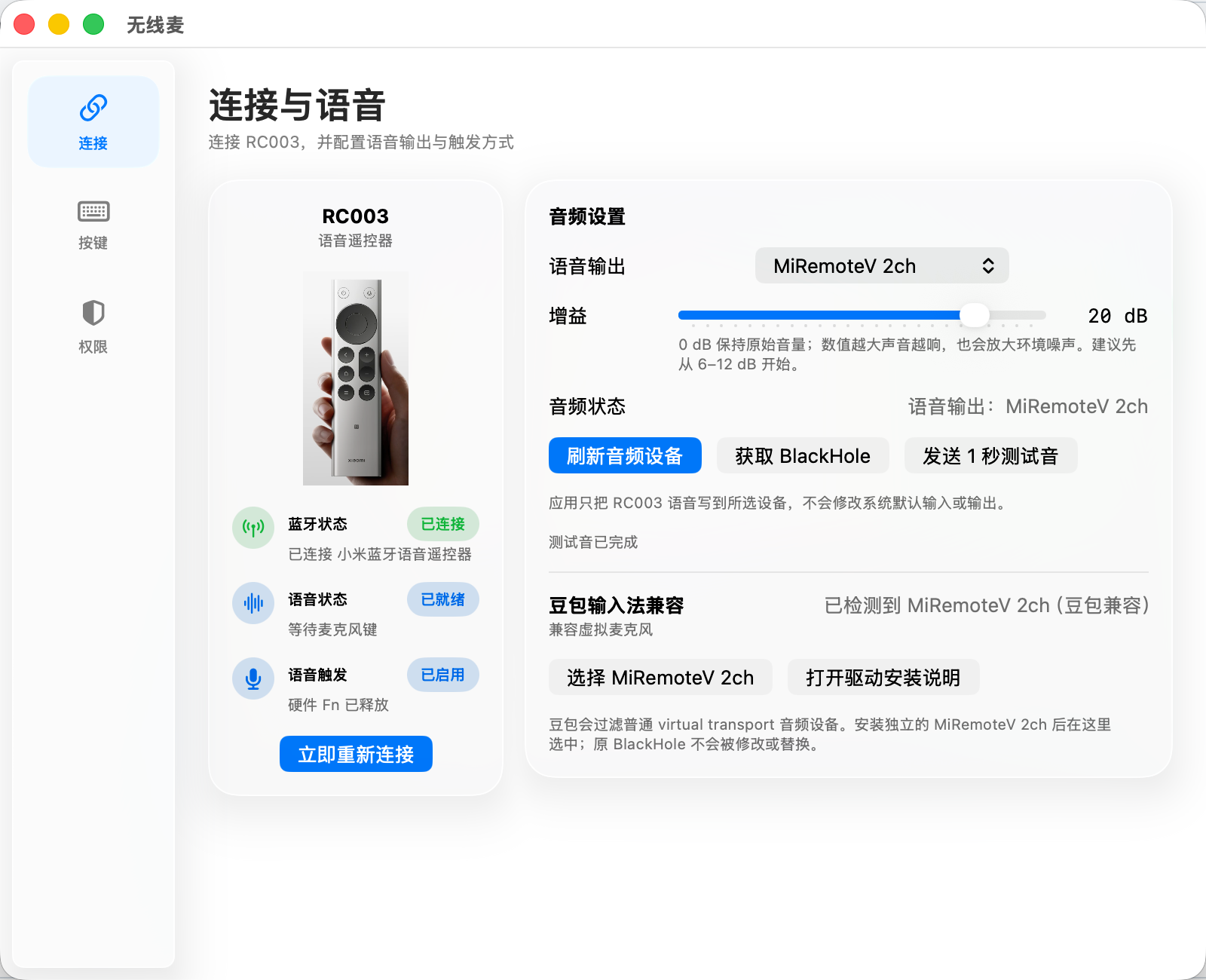Open the 语音输出 MiRemoteV 2ch dropdown
This screenshot has width=1206, height=980.
[x=882, y=265]
